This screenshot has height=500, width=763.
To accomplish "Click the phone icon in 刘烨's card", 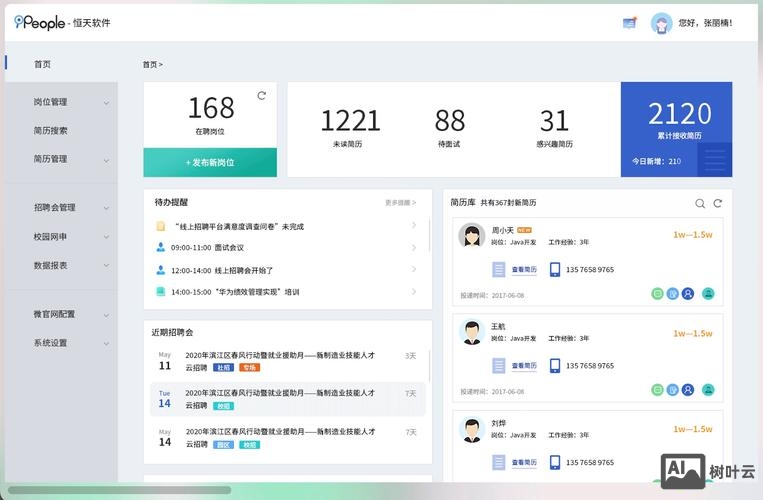I will click(555, 462).
